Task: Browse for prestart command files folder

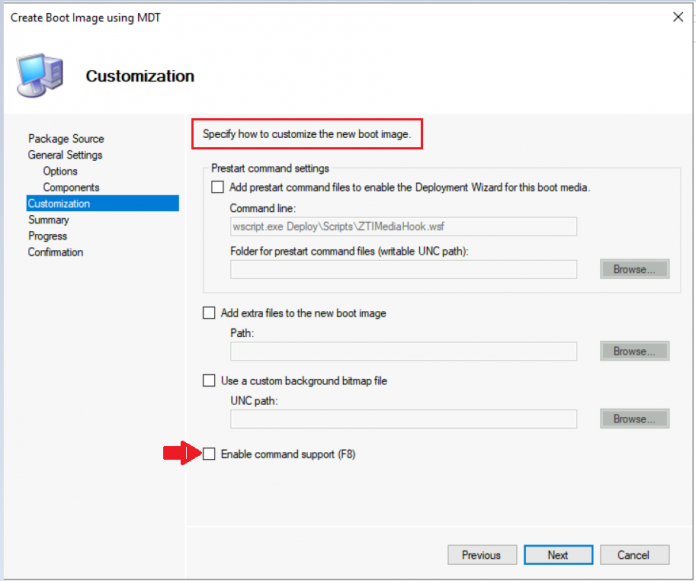Action: [x=634, y=269]
